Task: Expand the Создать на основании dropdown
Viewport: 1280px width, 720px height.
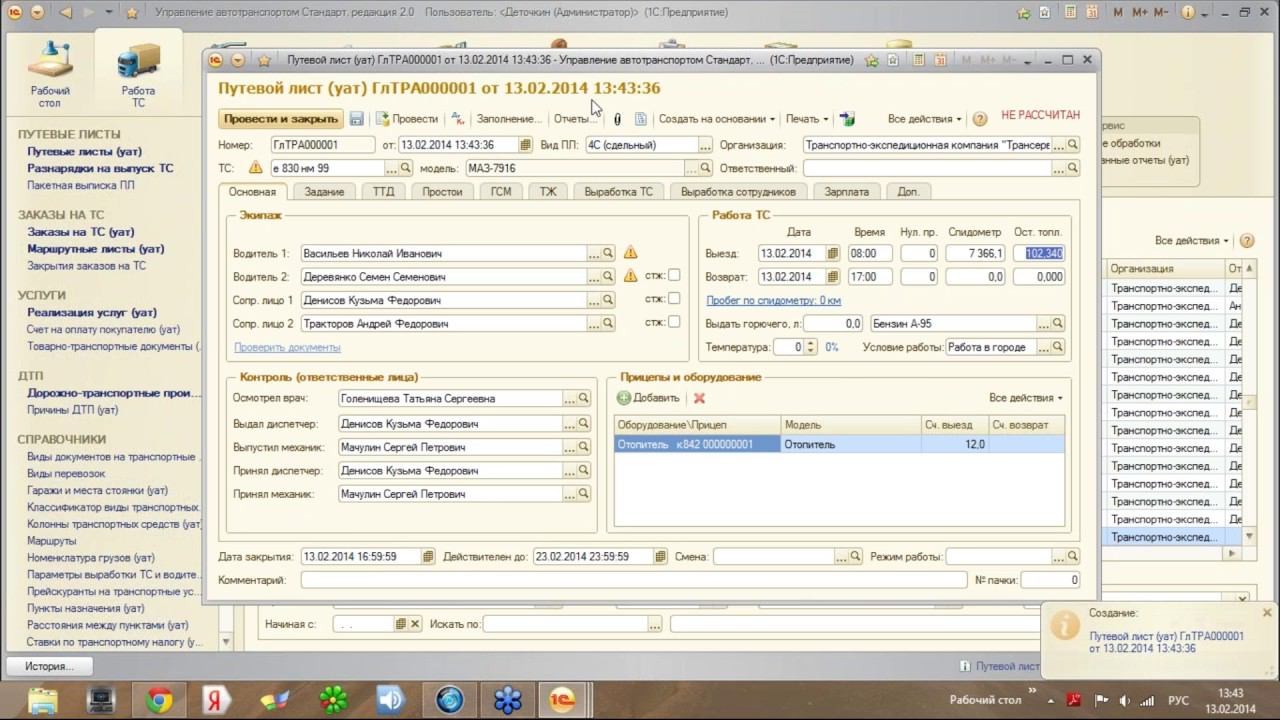Action: [x=716, y=119]
